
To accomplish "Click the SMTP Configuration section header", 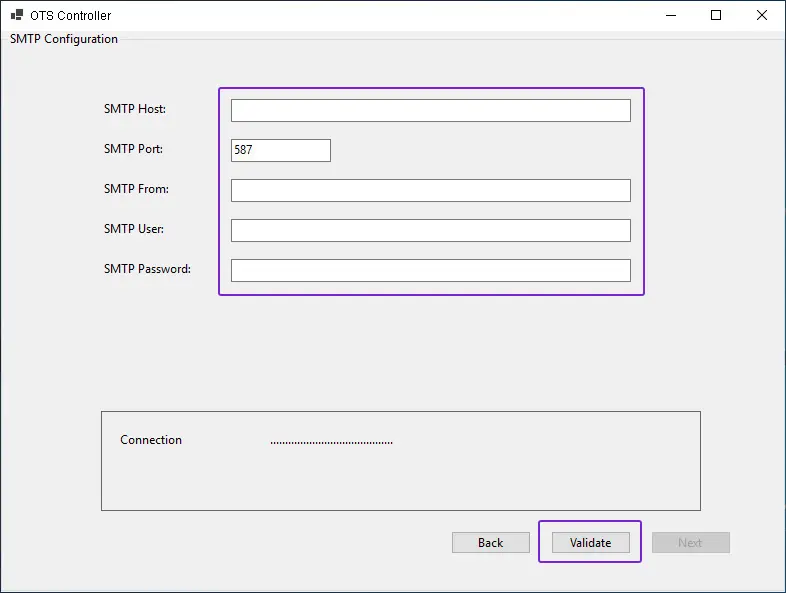I will pyautogui.click(x=64, y=39).
